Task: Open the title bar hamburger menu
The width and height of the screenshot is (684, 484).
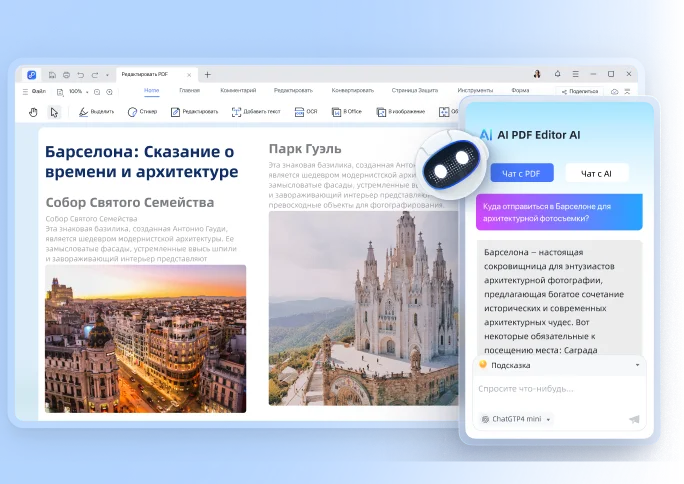Action: point(576,74)
